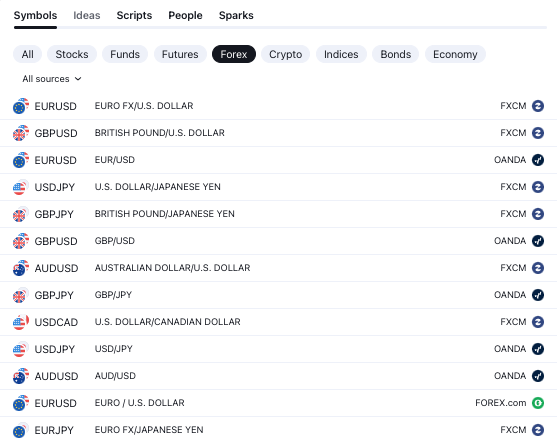Filter results by Economy
The width and height of the screenshot is (557, 441).
point(455,54)
